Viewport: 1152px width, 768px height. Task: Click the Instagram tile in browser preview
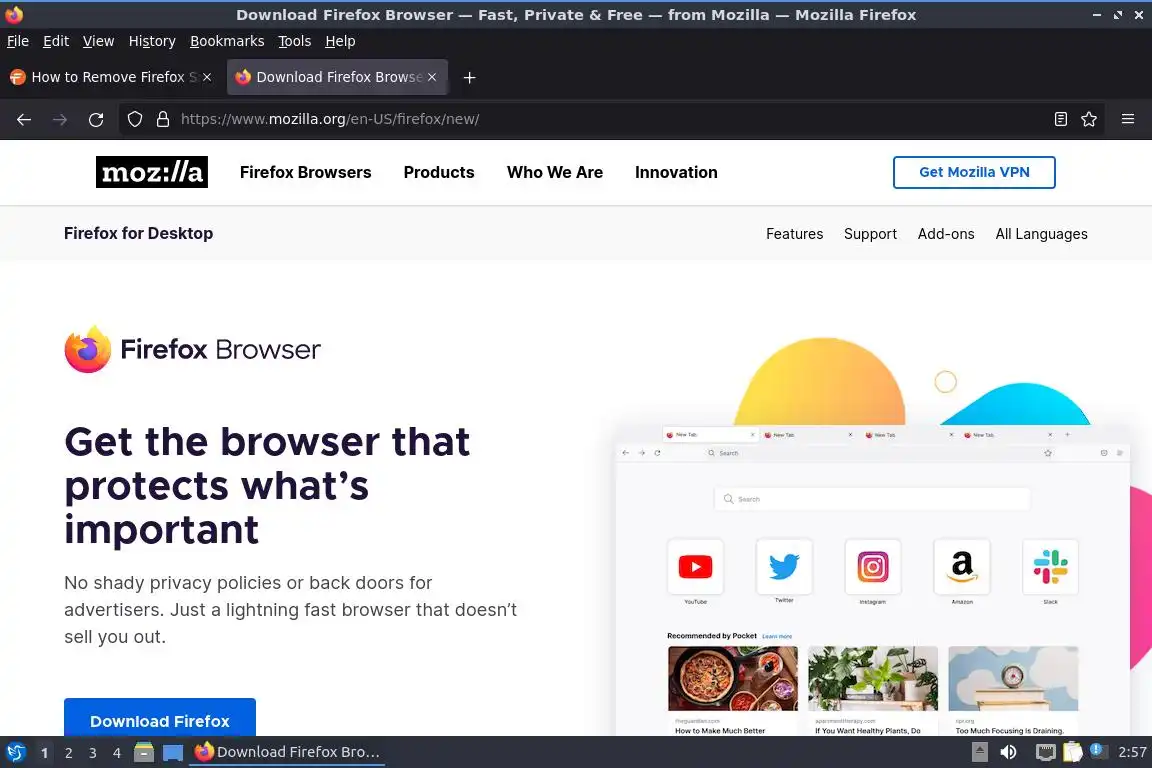point(873,567)
